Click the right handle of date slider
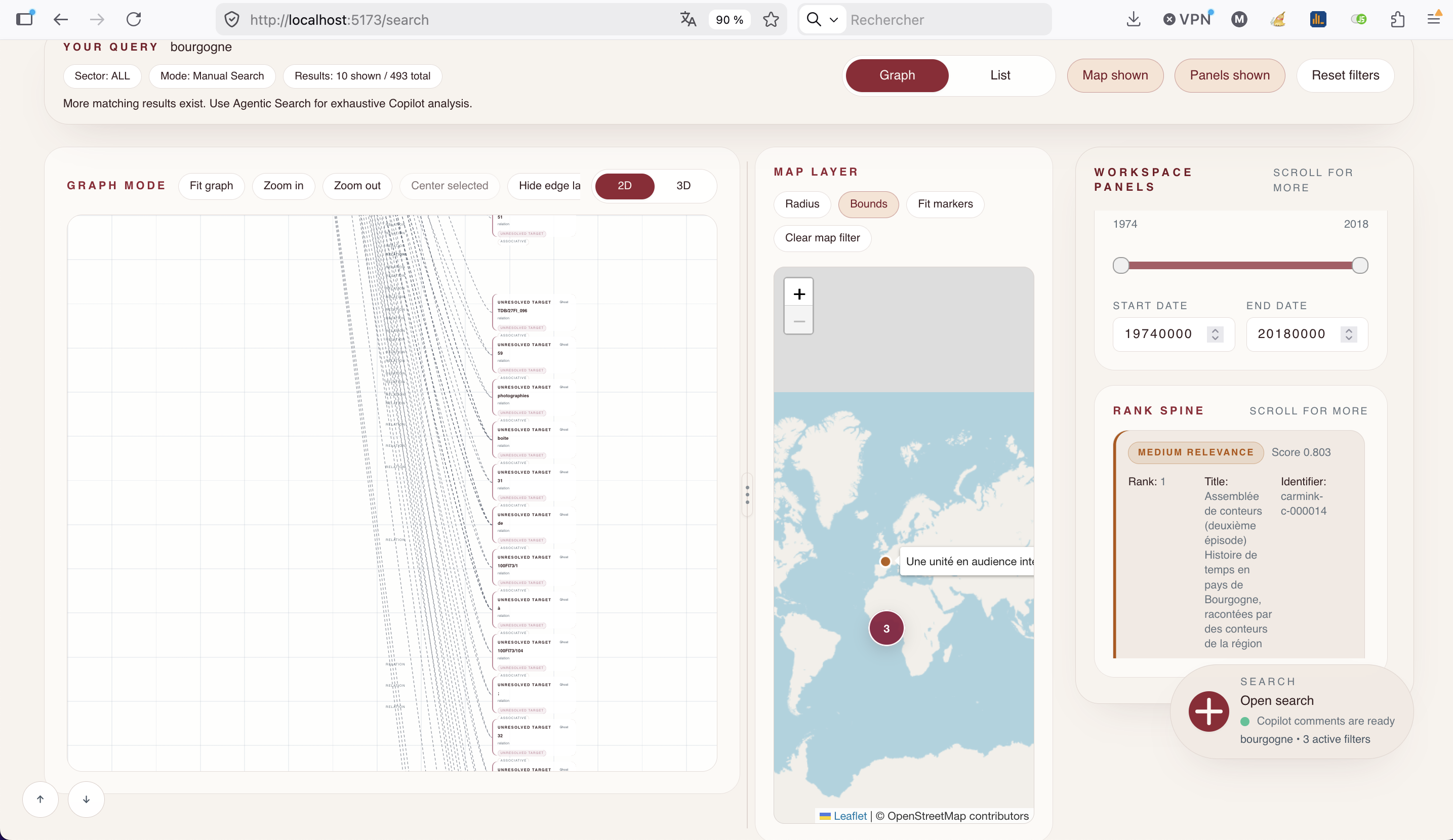1453x840 pixels. pos(1360,266)
